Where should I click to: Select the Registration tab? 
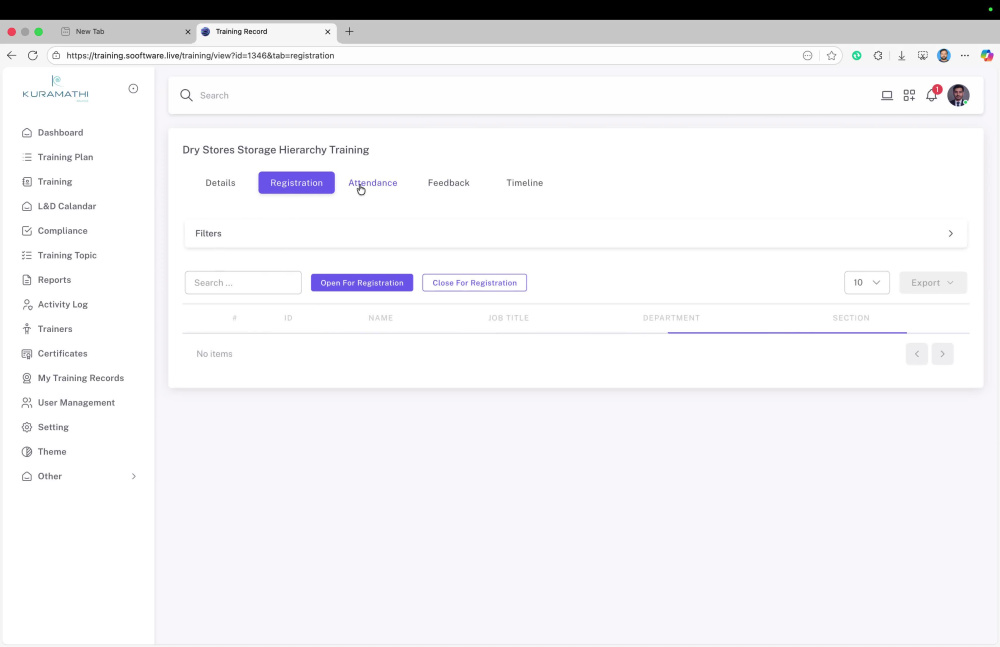(x=296, y=183)
